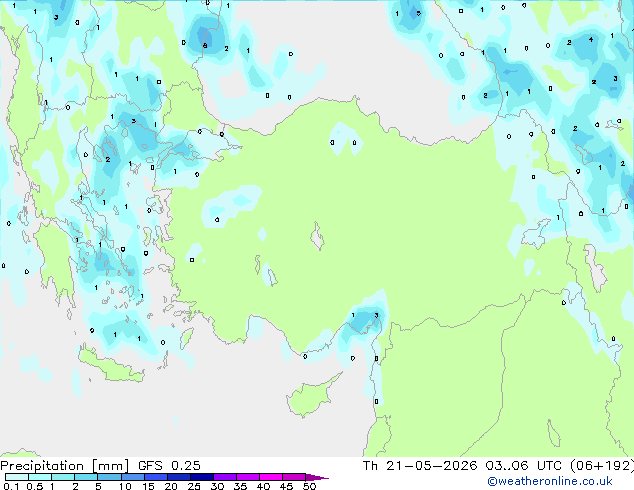Image resolution: width=634 pixels, height=490 pixels.
Task: Click the '35' legend label
Action: (240, 486)
